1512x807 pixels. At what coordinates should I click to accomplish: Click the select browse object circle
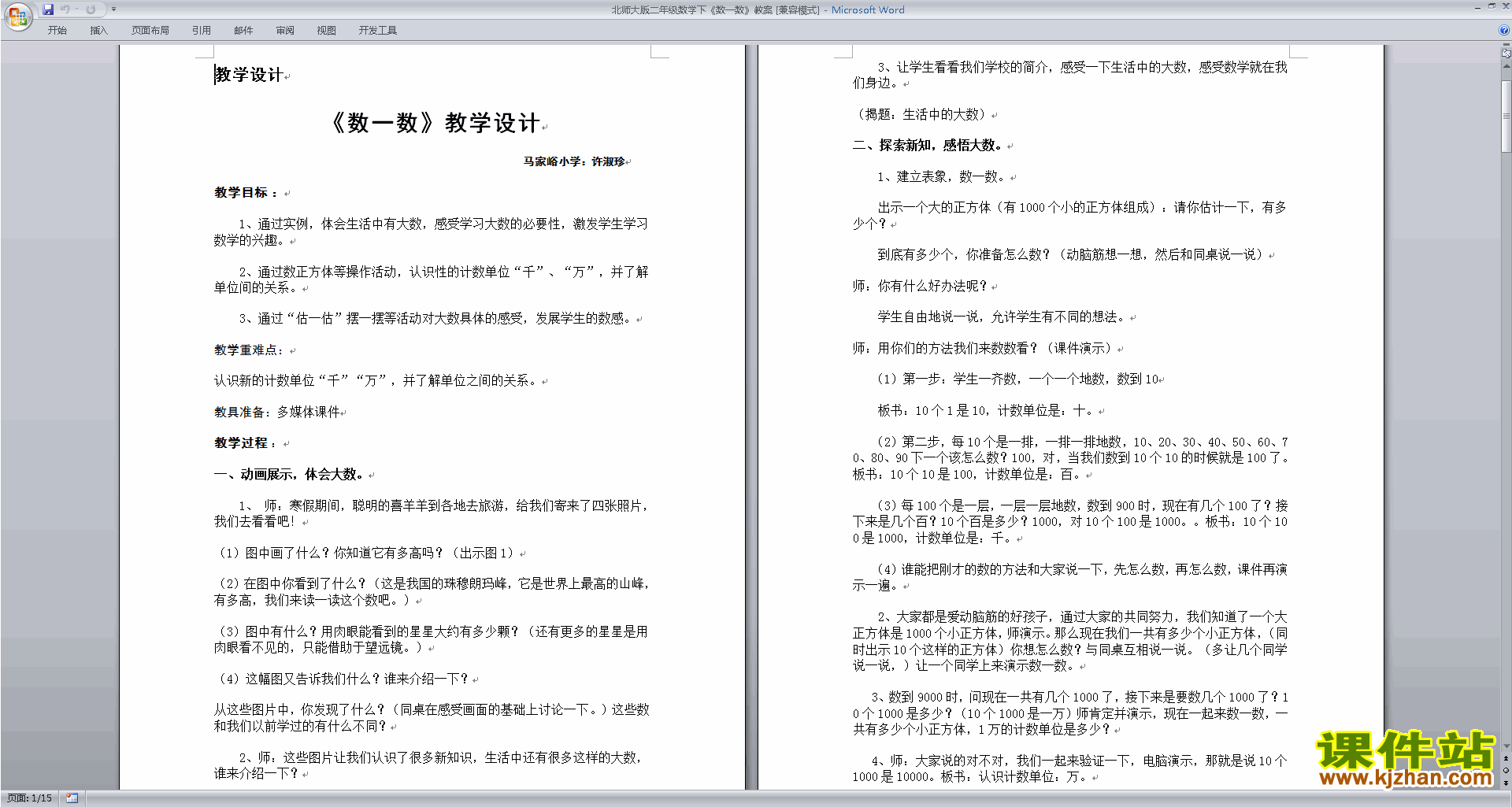(x=1506, y=770)
